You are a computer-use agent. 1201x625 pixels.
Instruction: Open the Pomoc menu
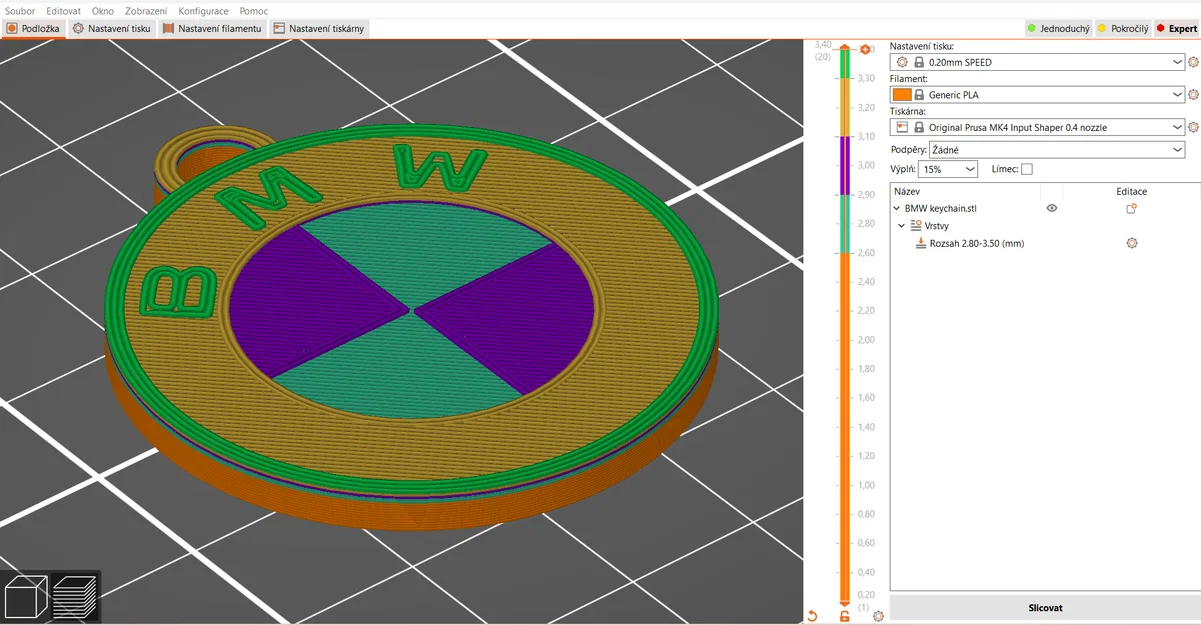[x=254, y=11]
